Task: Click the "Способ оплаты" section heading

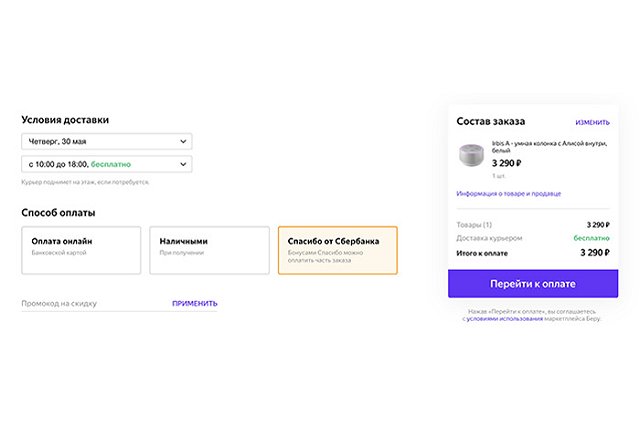Action: pyautogui.click(x=58, y=213)
